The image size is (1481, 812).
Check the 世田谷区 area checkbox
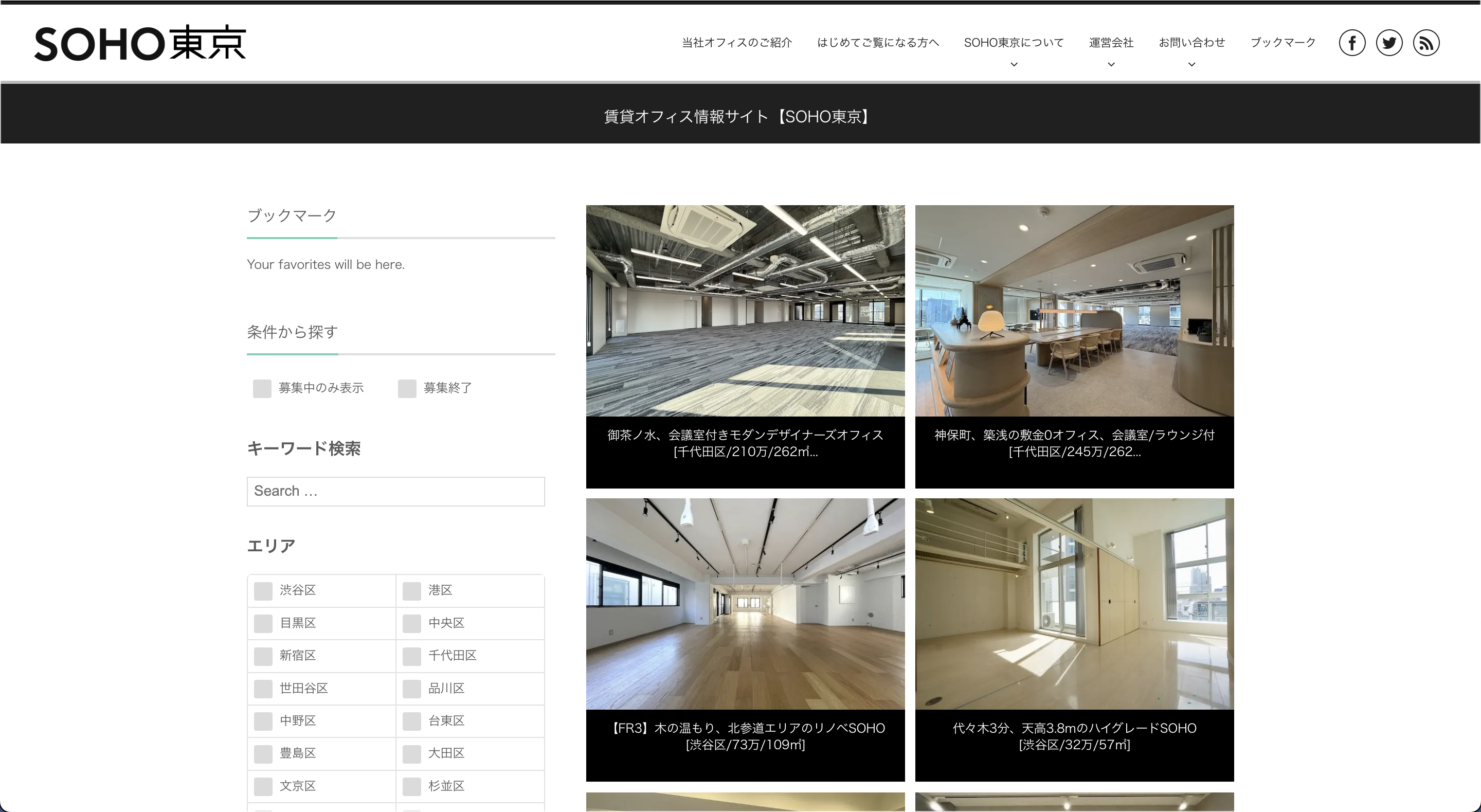click(263, 689)
